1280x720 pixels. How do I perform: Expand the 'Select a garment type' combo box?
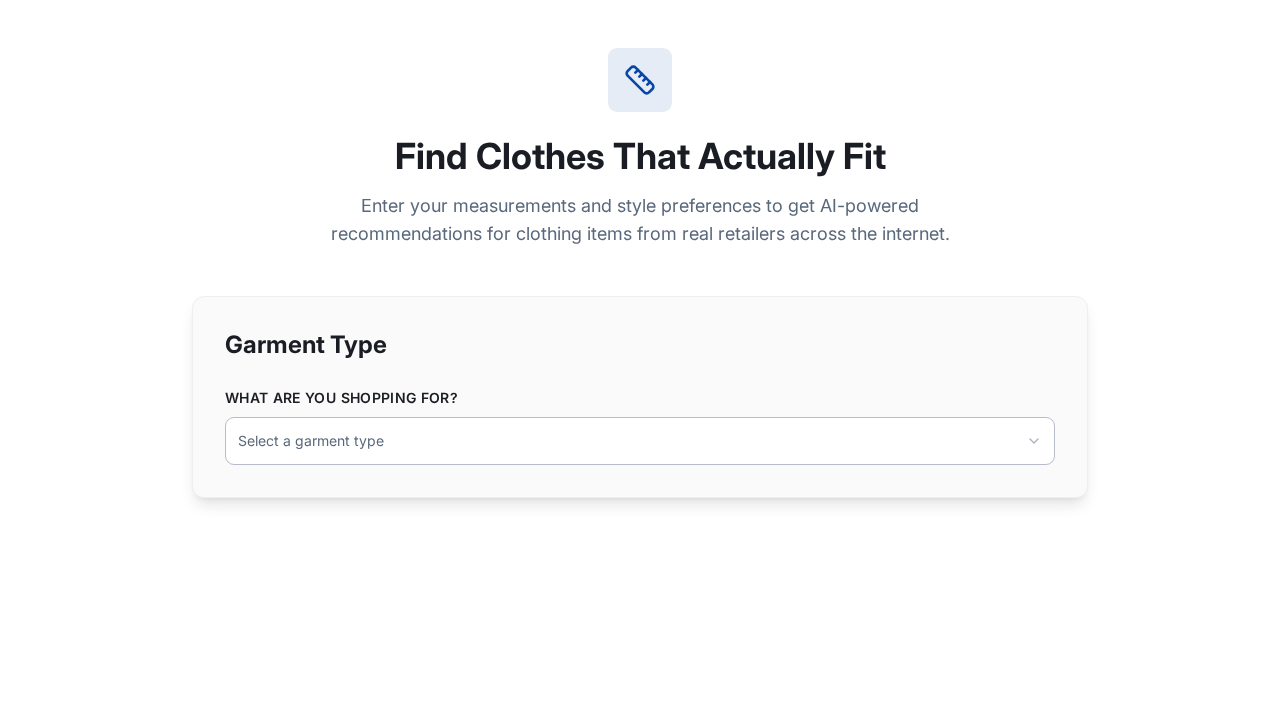point(640,441)
